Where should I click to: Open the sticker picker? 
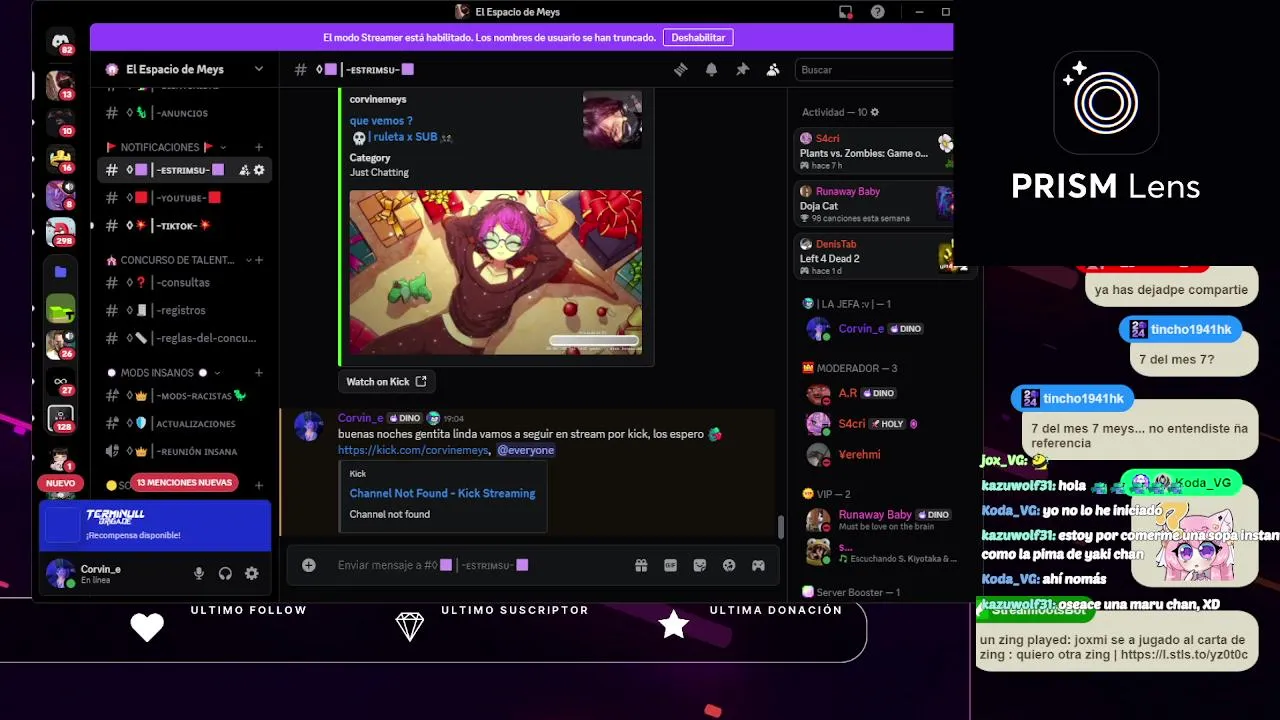(x=700, y=565)
